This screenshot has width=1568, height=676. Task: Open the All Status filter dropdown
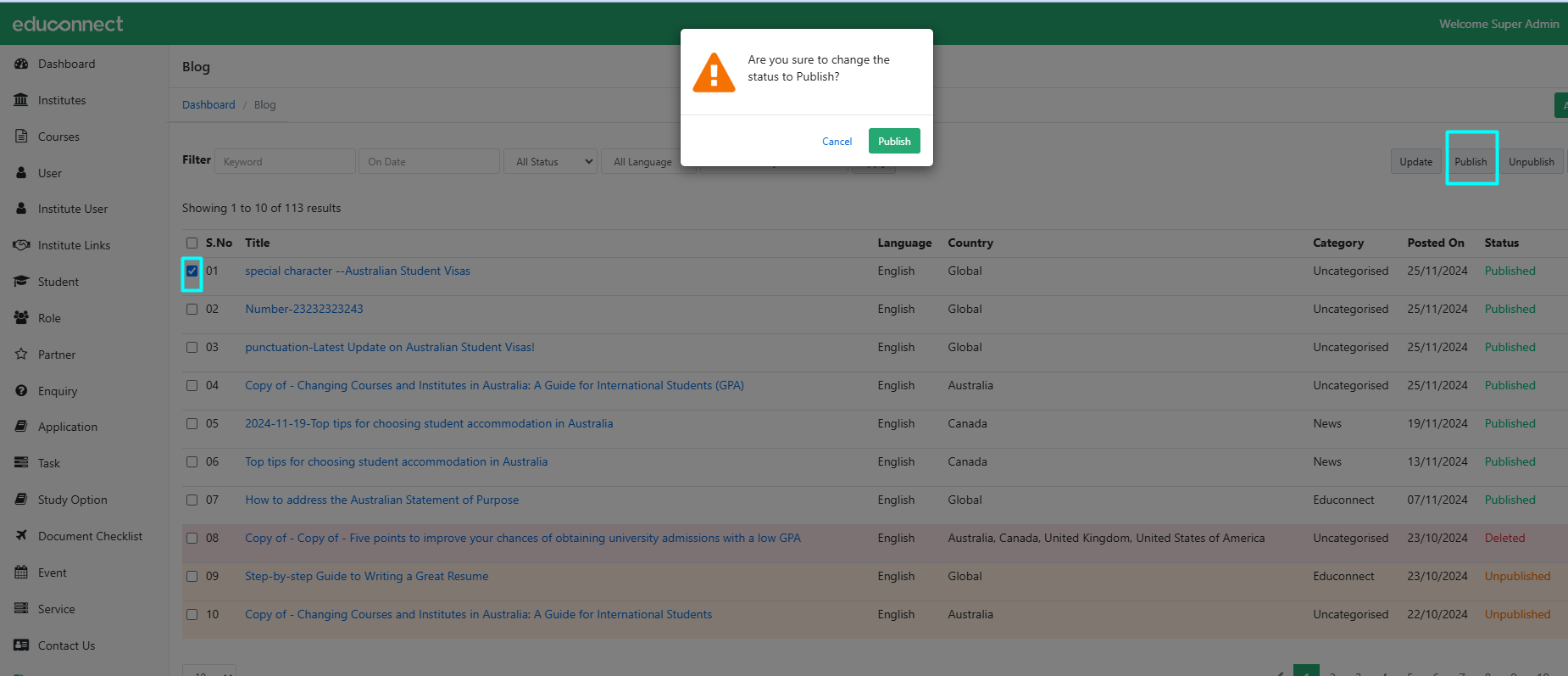(x=554, y=162)
